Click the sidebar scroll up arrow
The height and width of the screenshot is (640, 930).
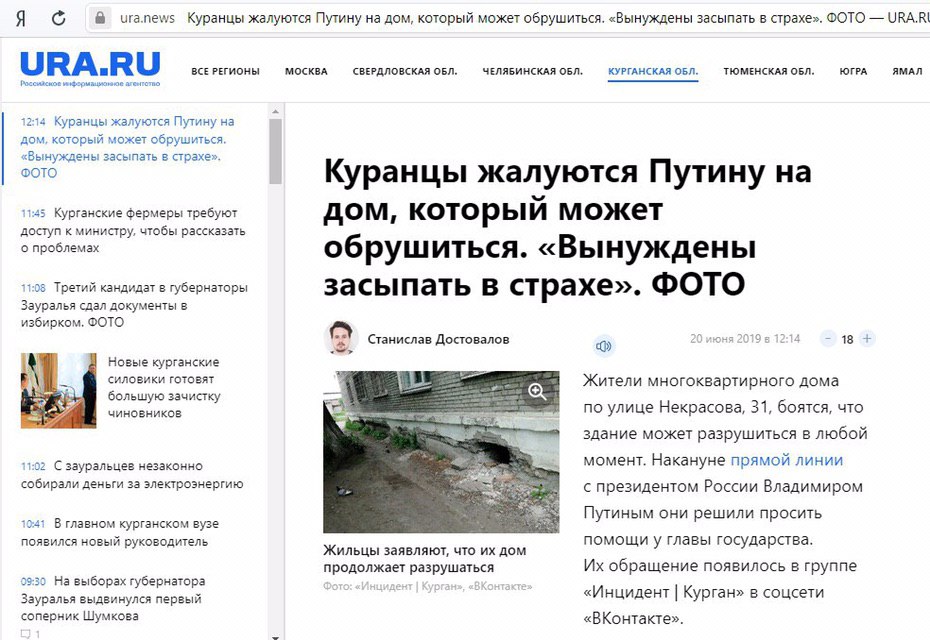[275, 111]
